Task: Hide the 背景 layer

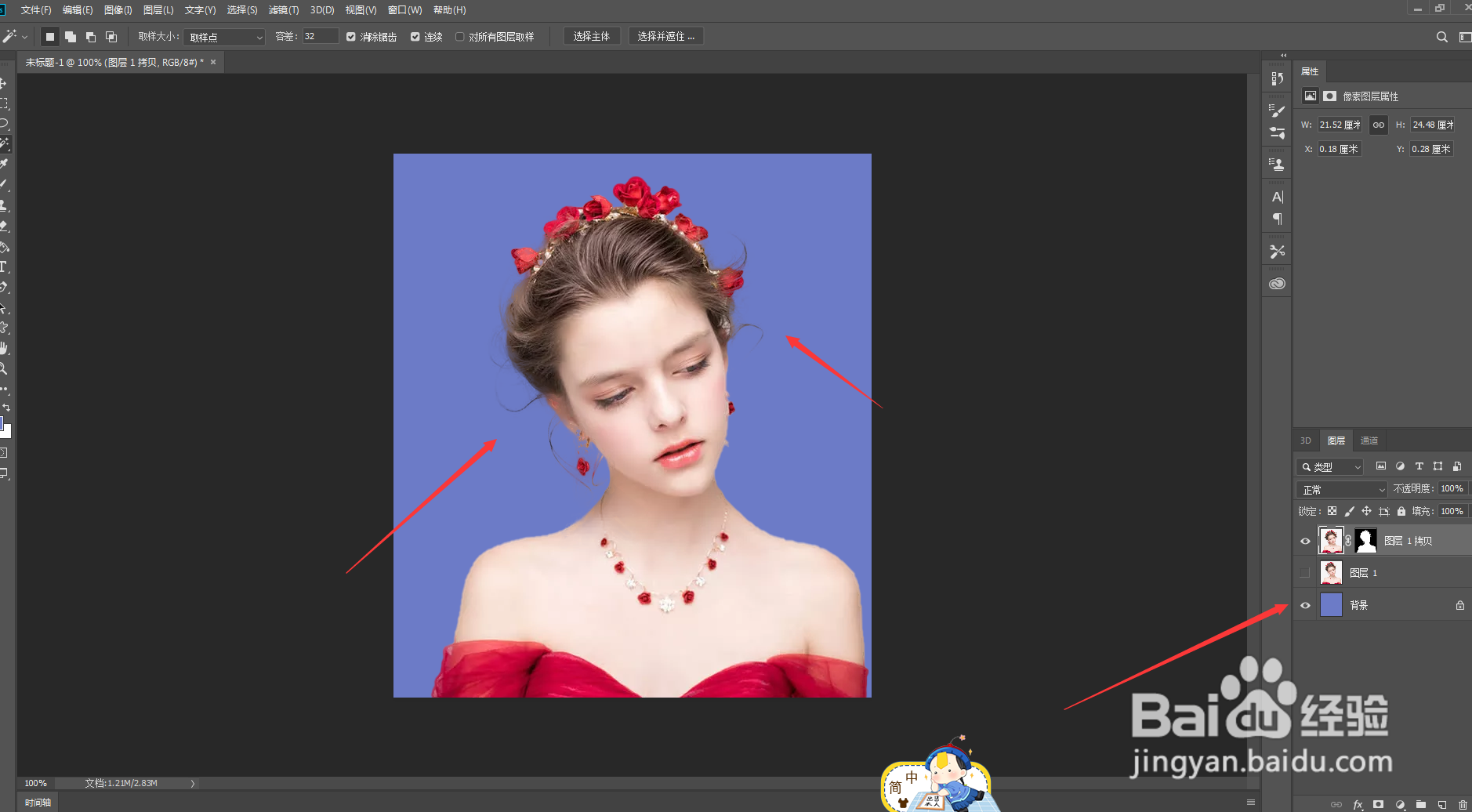Action: [x=1305, y=605]
